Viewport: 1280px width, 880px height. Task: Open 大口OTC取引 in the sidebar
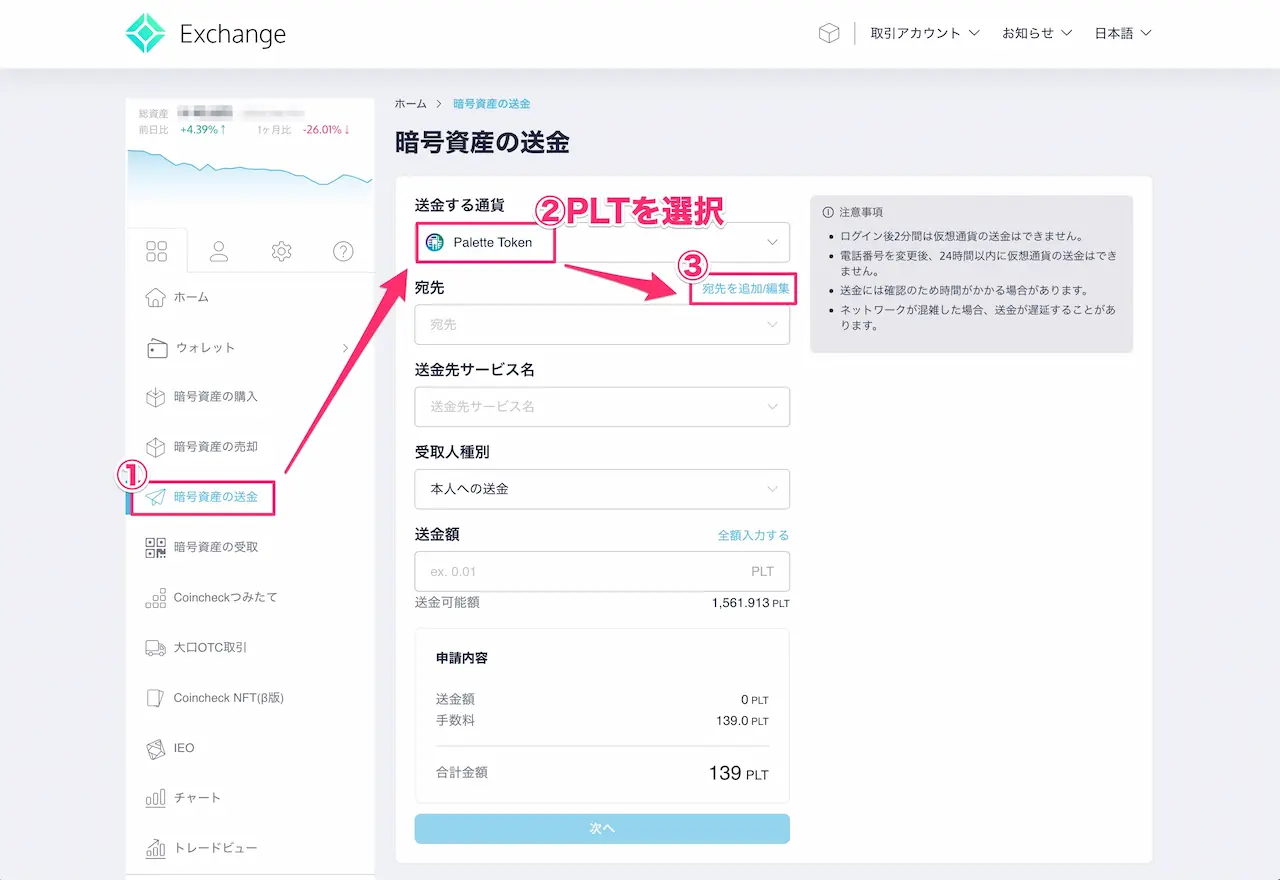(x=210, y=648)
